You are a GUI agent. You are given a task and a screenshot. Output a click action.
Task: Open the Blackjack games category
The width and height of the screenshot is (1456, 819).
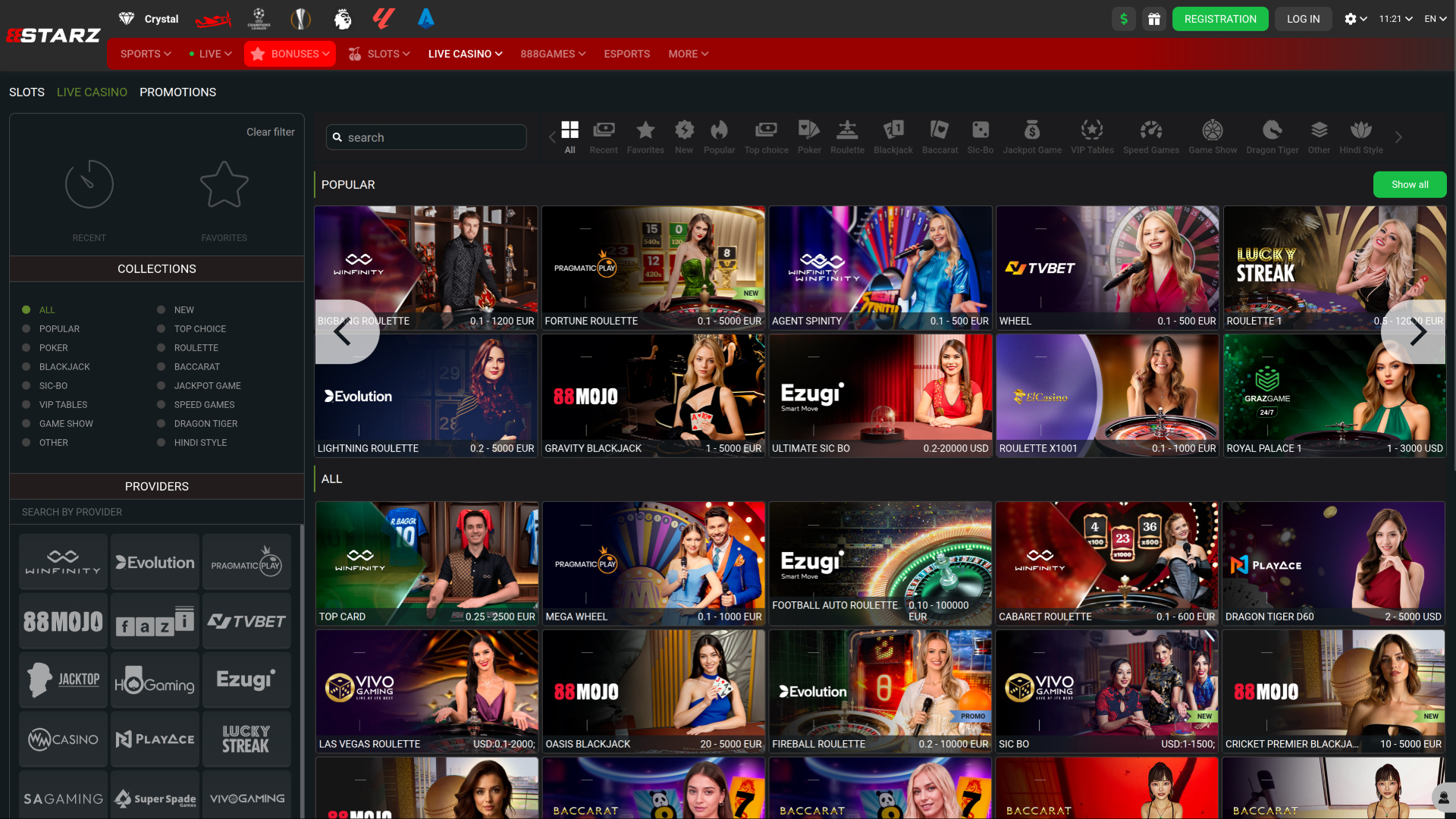tap(893, 135)
